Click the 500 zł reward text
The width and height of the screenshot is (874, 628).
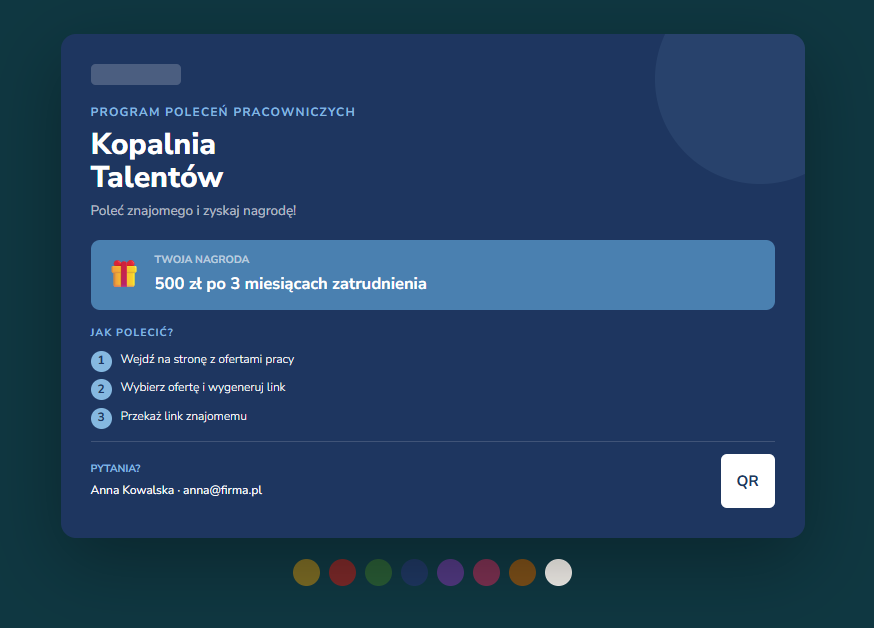pos(290,284)
